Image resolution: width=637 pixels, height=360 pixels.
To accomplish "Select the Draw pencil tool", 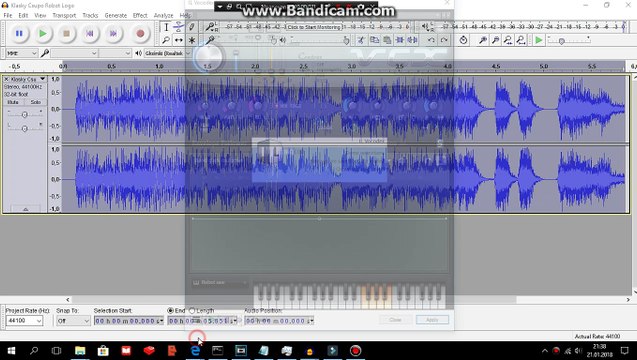I will pos(191,27).
